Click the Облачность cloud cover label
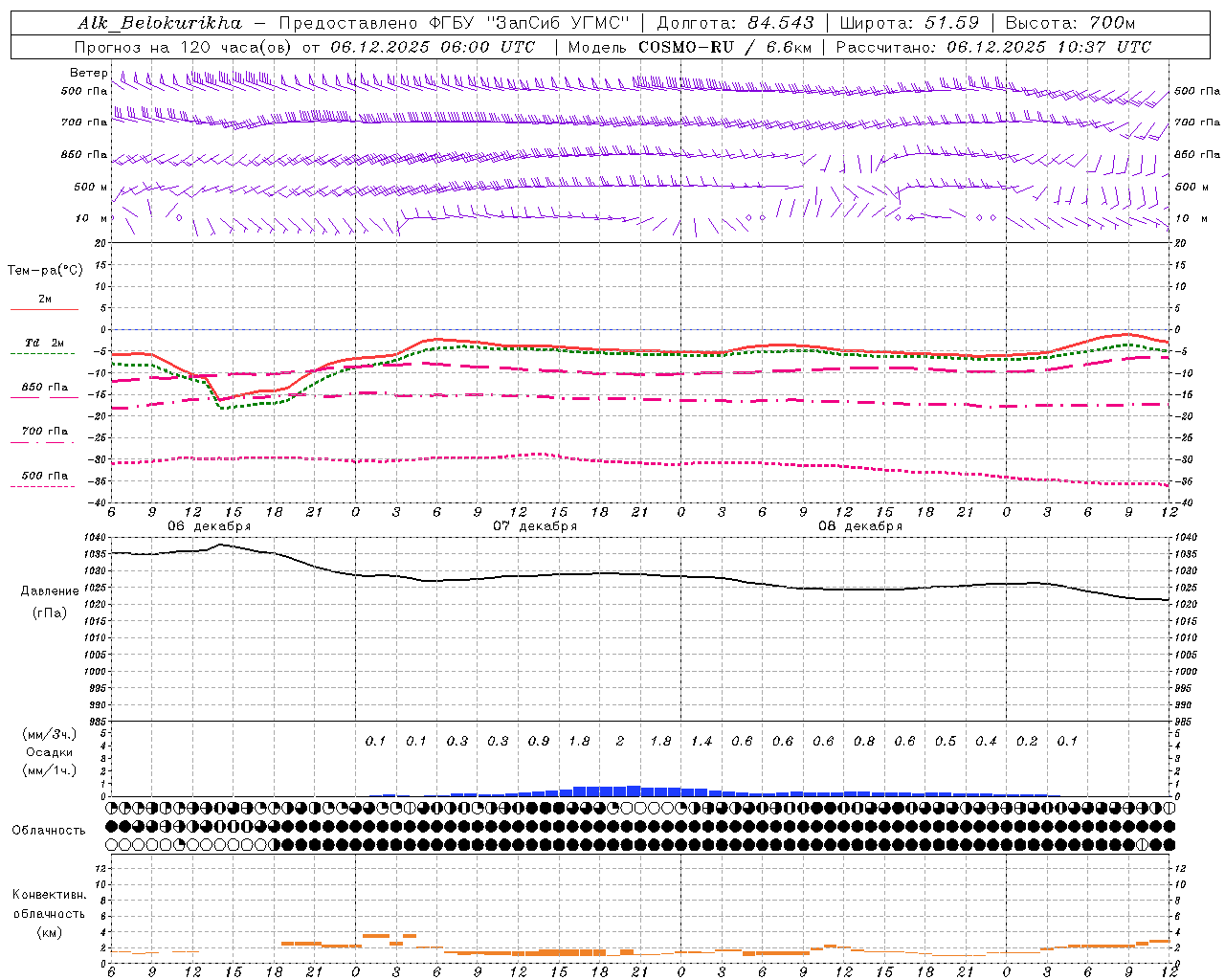The image size is (1225, 980). 49,830
